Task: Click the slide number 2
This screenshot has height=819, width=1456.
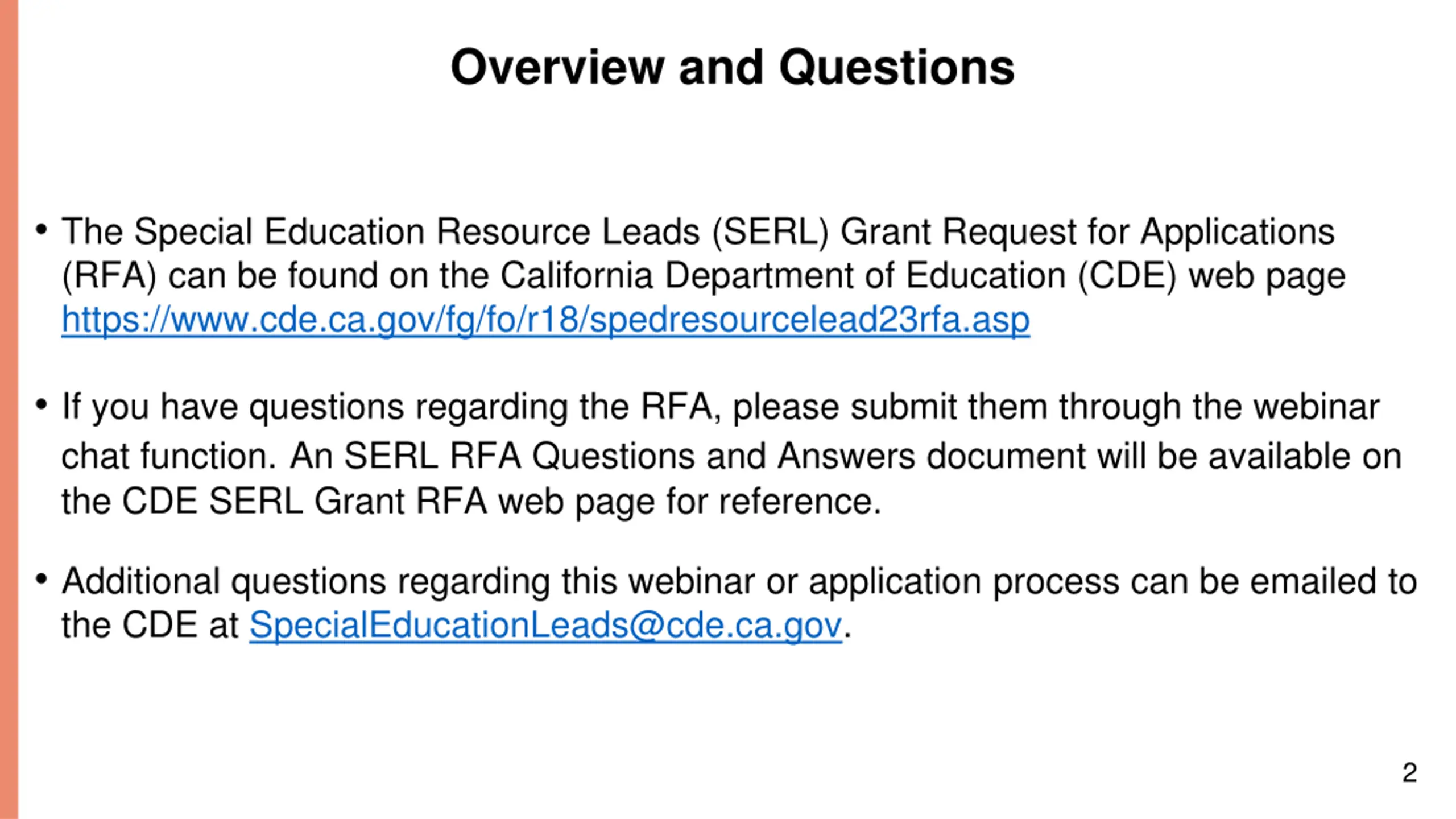Action: [1409, 773]
